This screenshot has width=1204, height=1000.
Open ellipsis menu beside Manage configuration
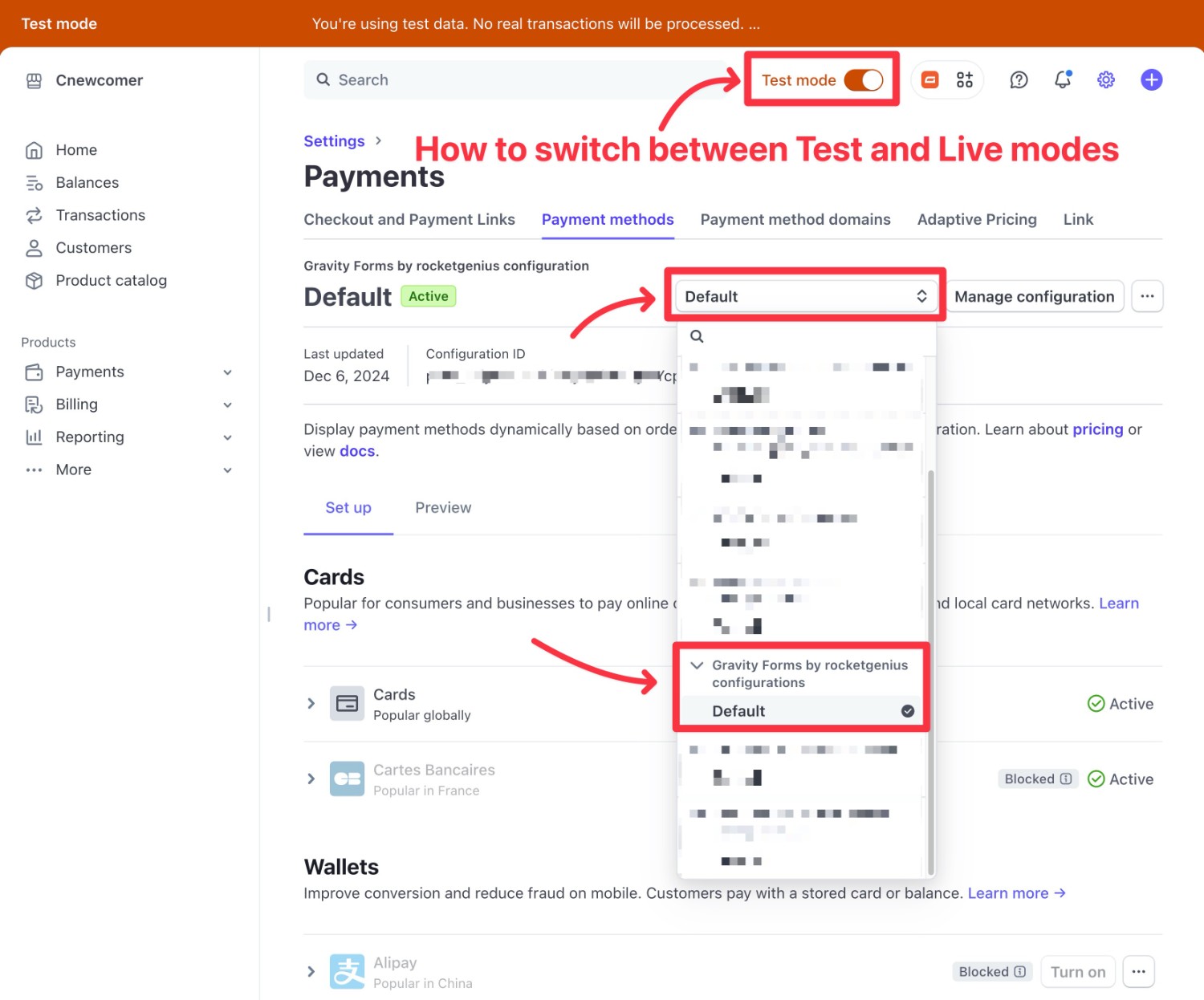[x=1147, y=296]
